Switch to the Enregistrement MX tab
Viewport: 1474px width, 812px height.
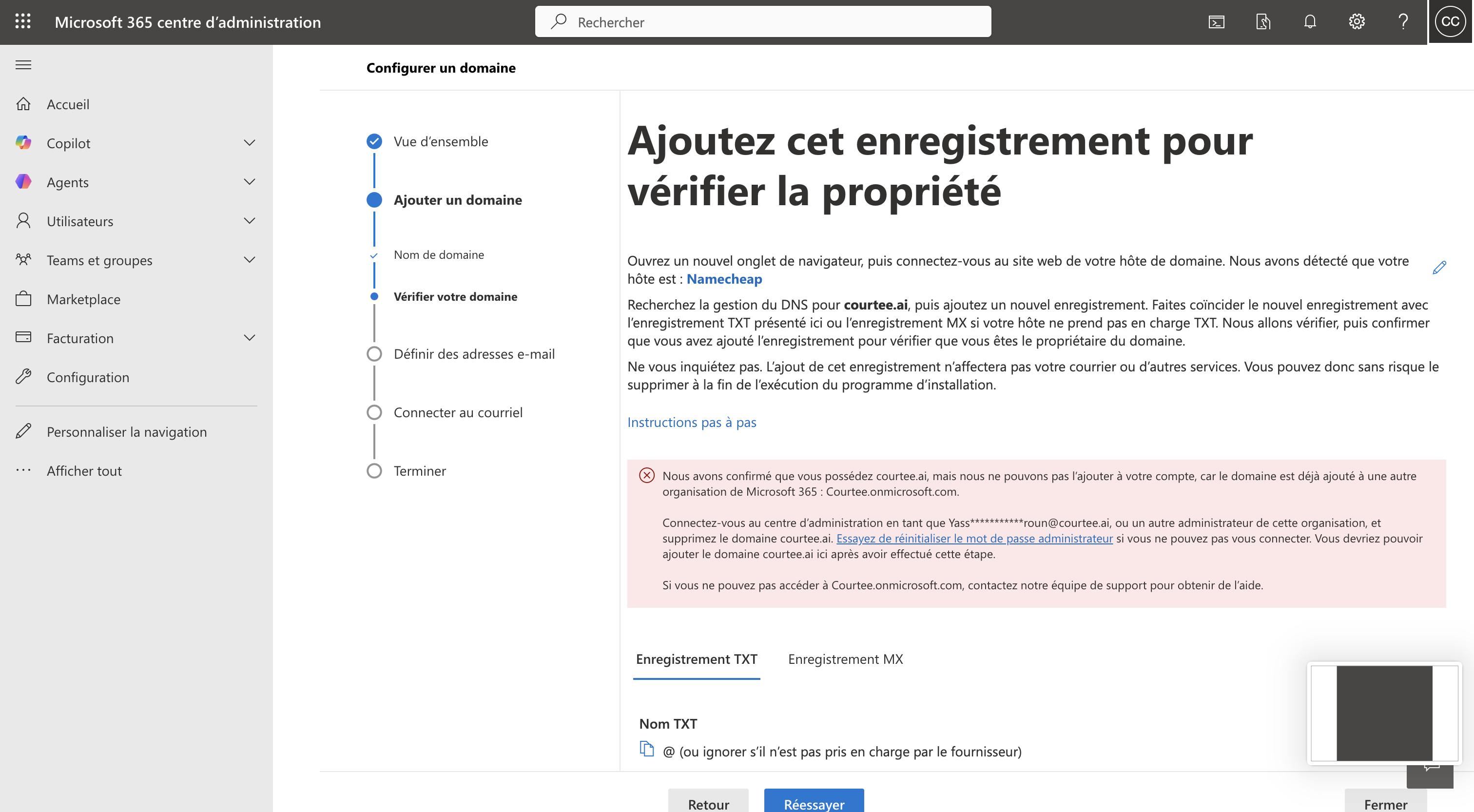click(845, 659)
